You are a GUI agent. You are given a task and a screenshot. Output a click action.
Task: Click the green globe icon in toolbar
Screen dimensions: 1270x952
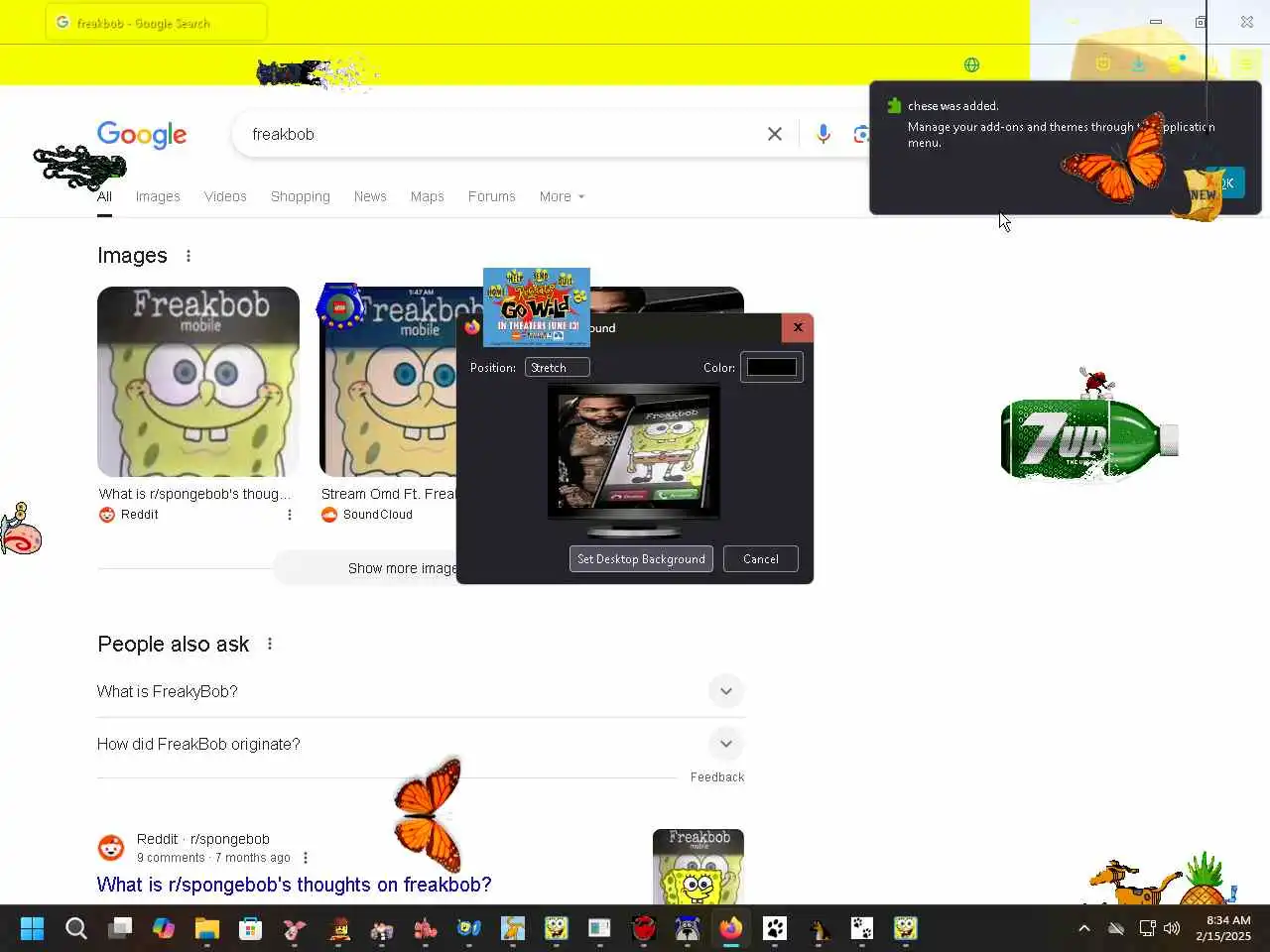971,64
